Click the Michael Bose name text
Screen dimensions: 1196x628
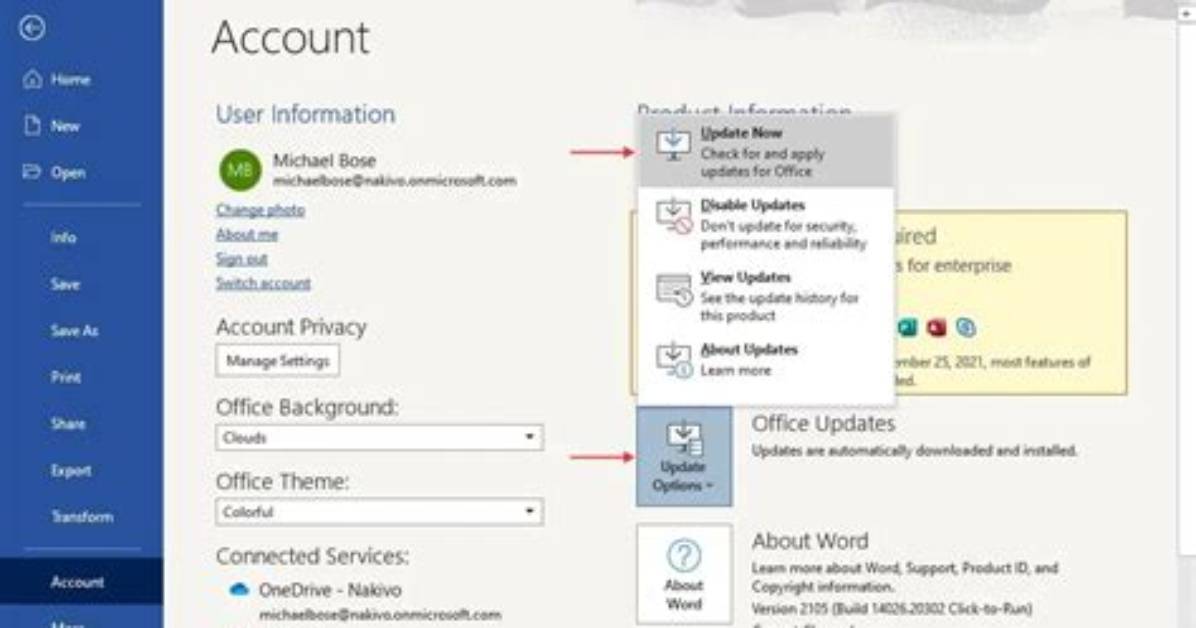[x=324, y=160]
